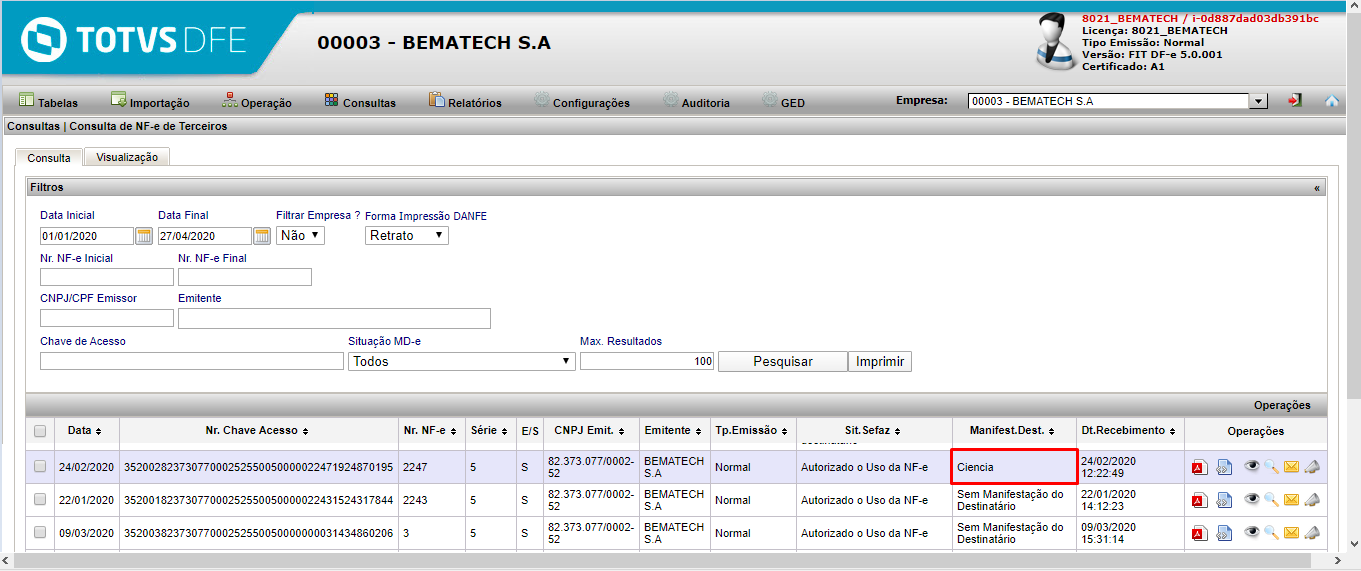Image resolution: width=1361 pixels, height=571 pixels.
Task: Open the Operação menu
Action: coord(257,101)
